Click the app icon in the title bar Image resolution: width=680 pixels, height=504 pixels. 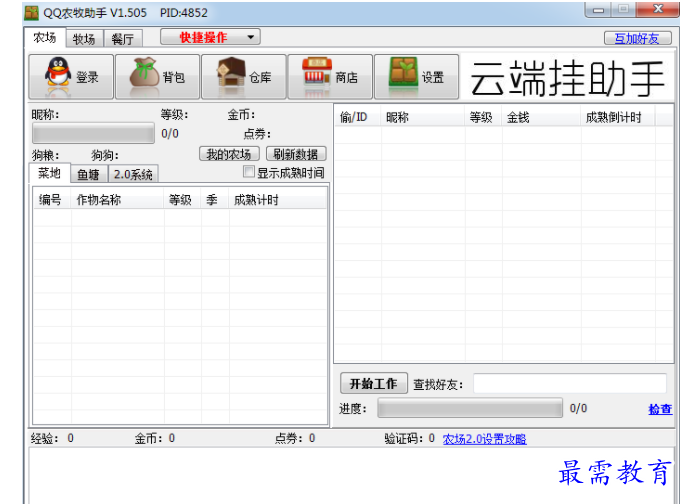(32, 13)
